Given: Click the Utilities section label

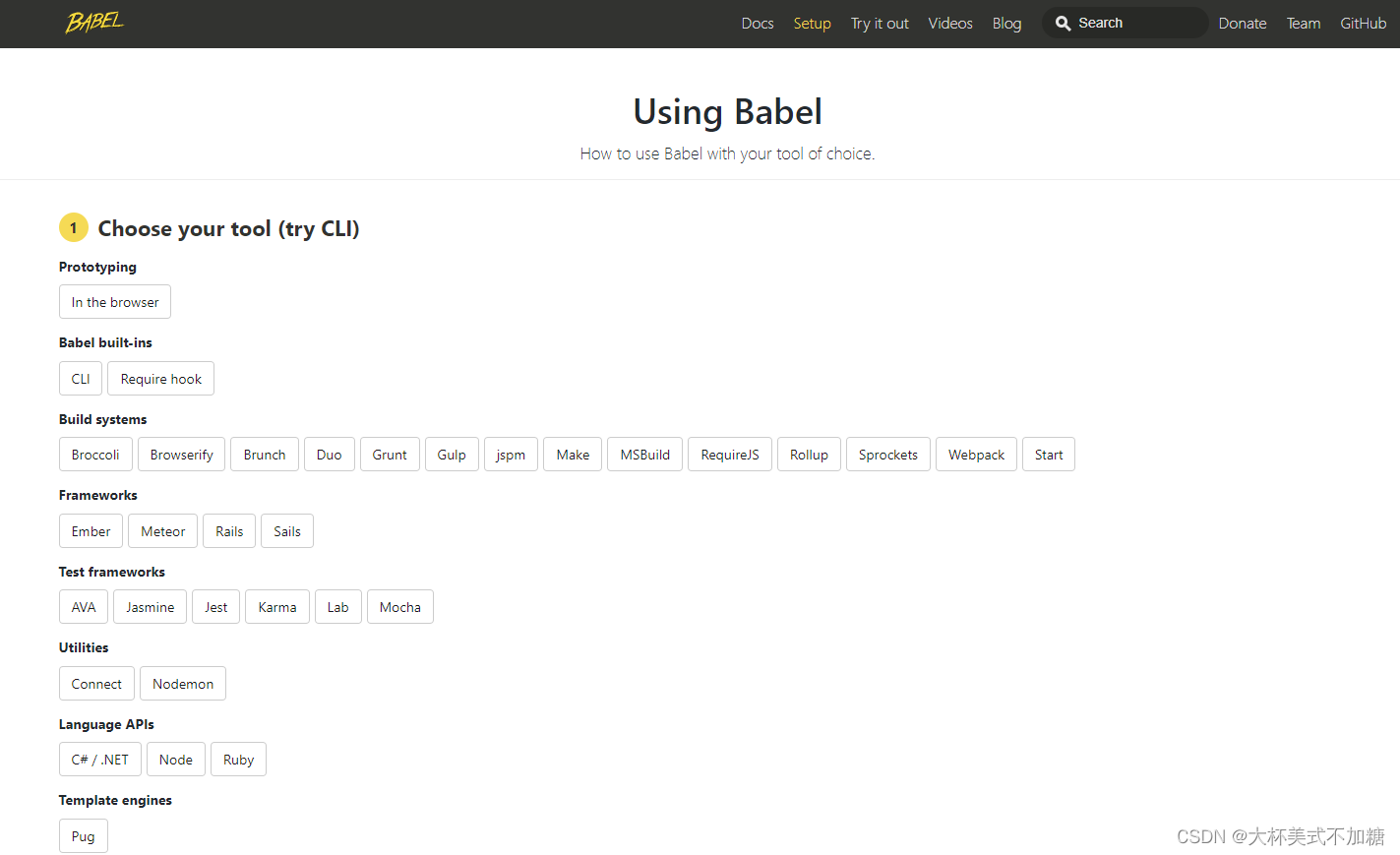Looking at the screenshot, I should 84,647.
